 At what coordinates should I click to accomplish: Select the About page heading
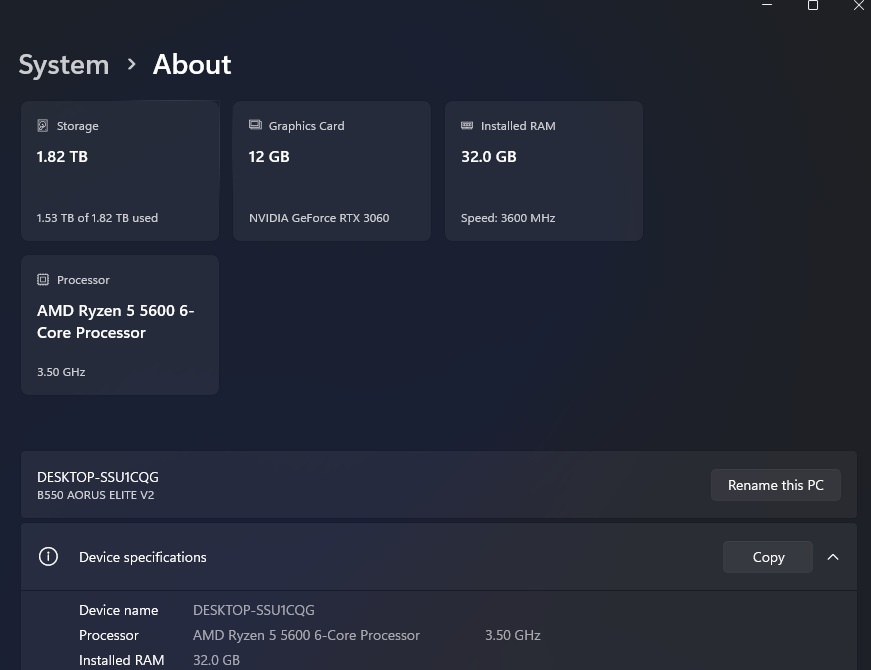click(x=191, y=64)
